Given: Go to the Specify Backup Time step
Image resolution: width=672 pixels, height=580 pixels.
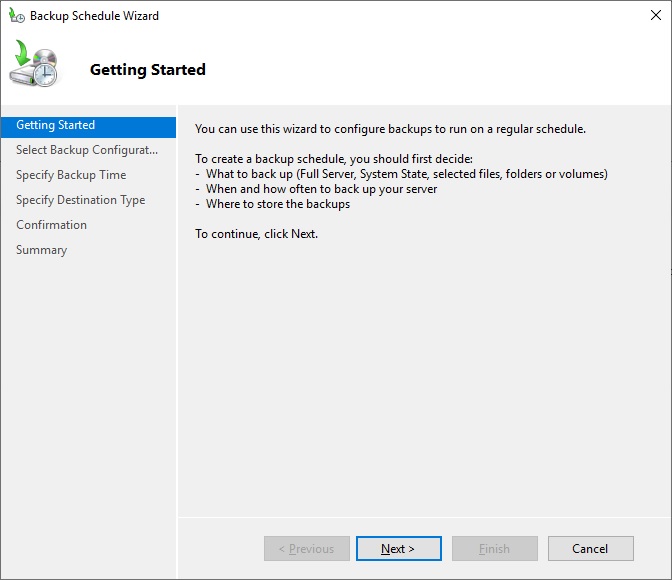Looking at the screenshot, I should (x=71, y=175).
